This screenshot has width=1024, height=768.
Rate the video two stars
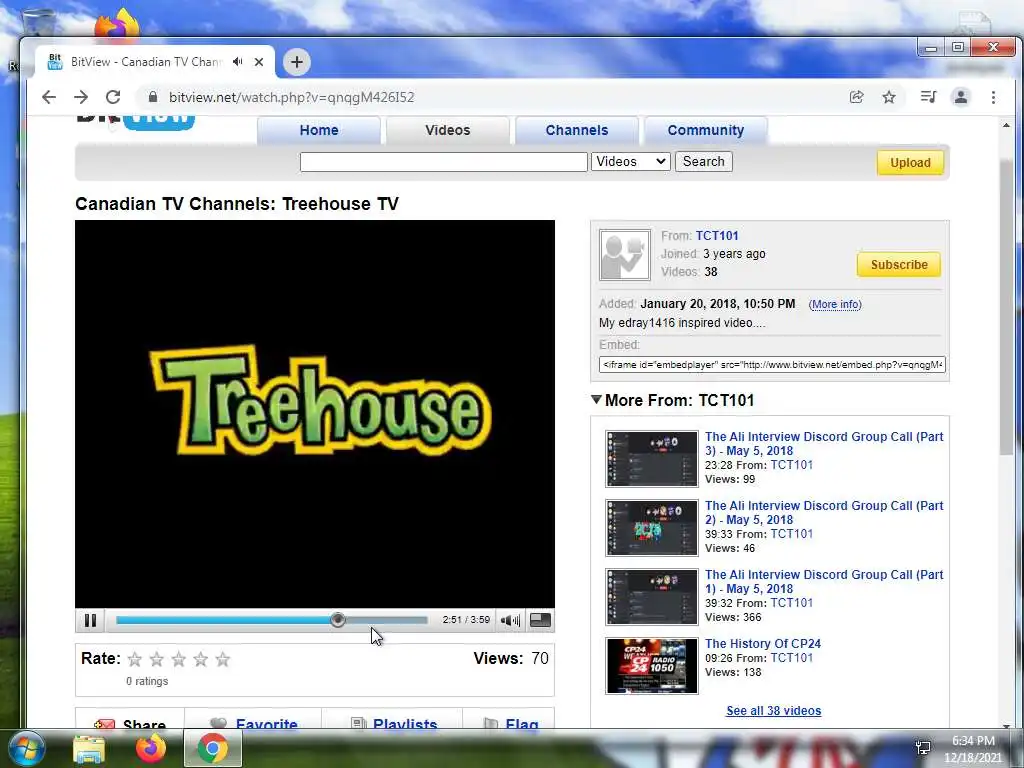pyautogui.click(x=157, y=659)
